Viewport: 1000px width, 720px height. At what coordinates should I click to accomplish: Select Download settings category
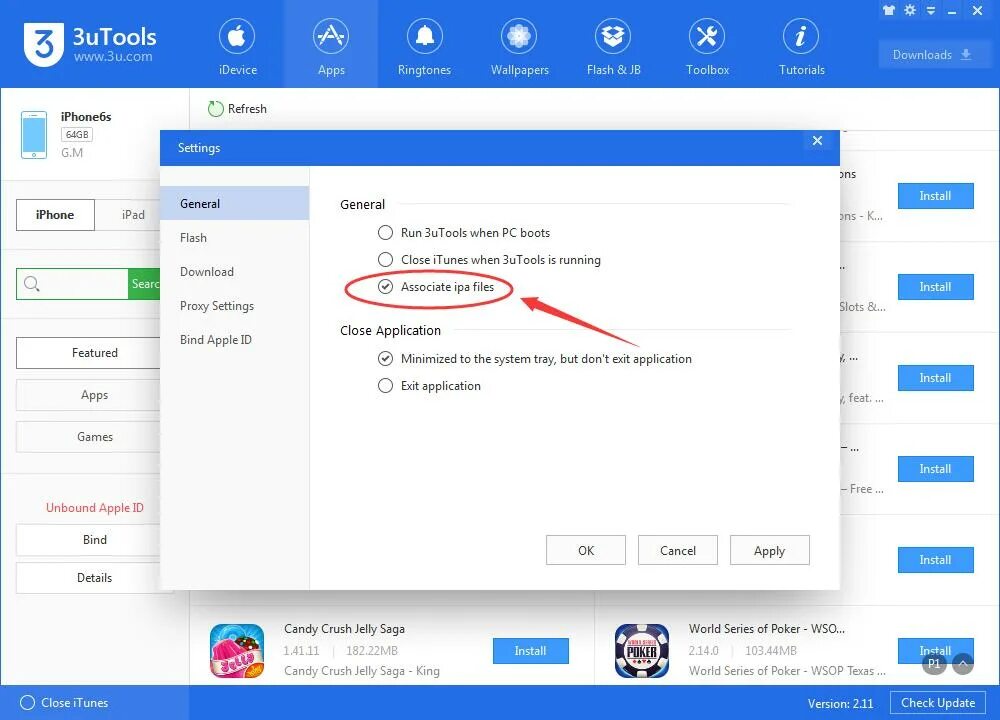point(235,272)
